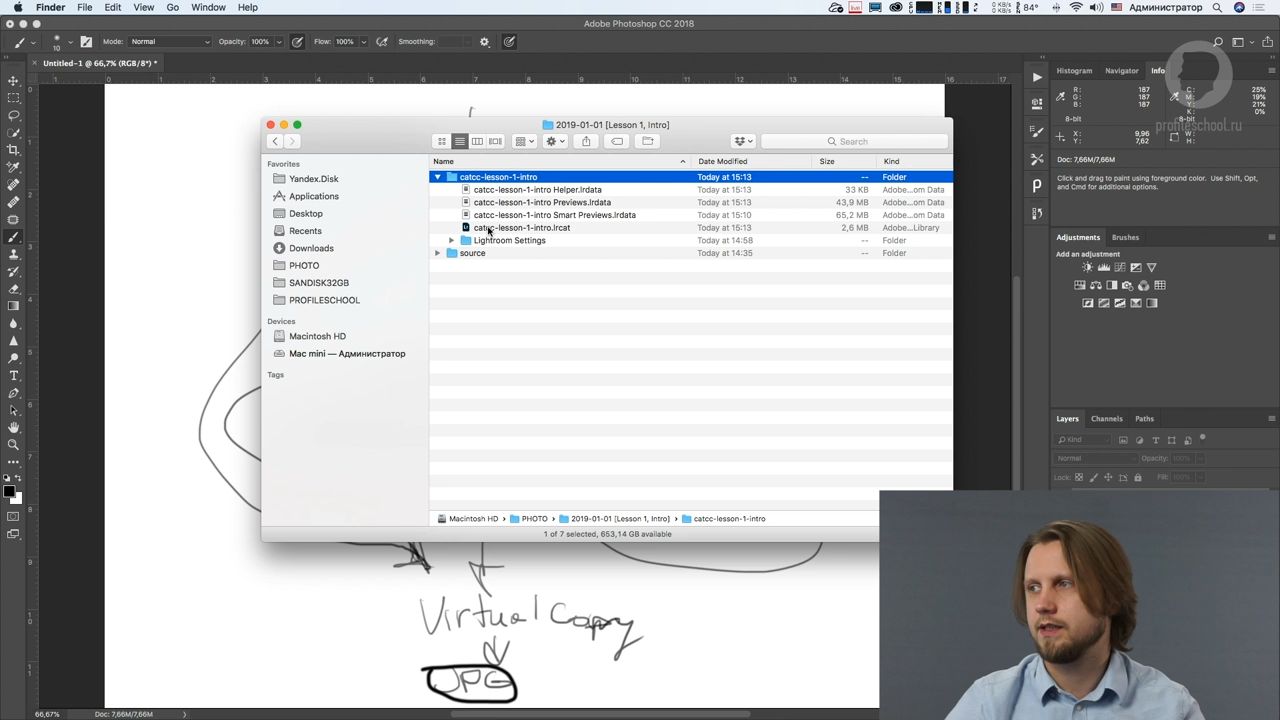The image size is (1280, 720).
Task: Switch to the Channels tab
Action: pos(1106,419)
